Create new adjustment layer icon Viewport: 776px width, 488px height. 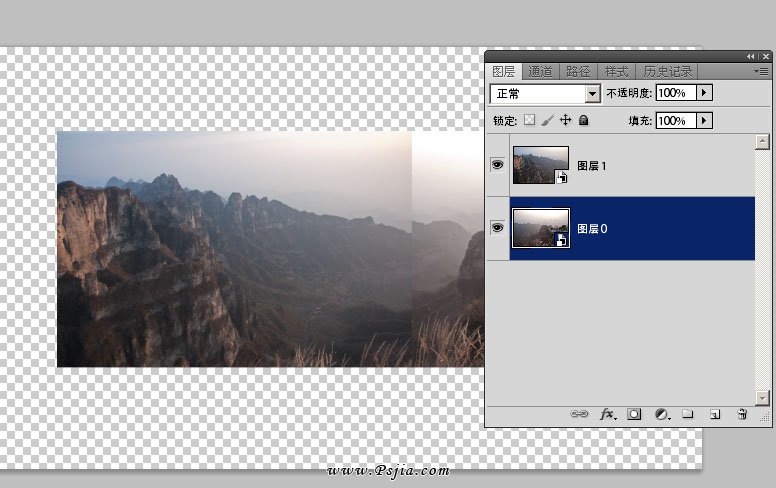(662, 414)
